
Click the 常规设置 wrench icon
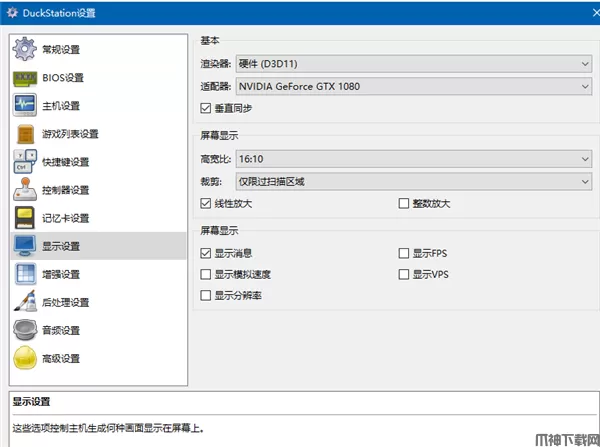25,50
